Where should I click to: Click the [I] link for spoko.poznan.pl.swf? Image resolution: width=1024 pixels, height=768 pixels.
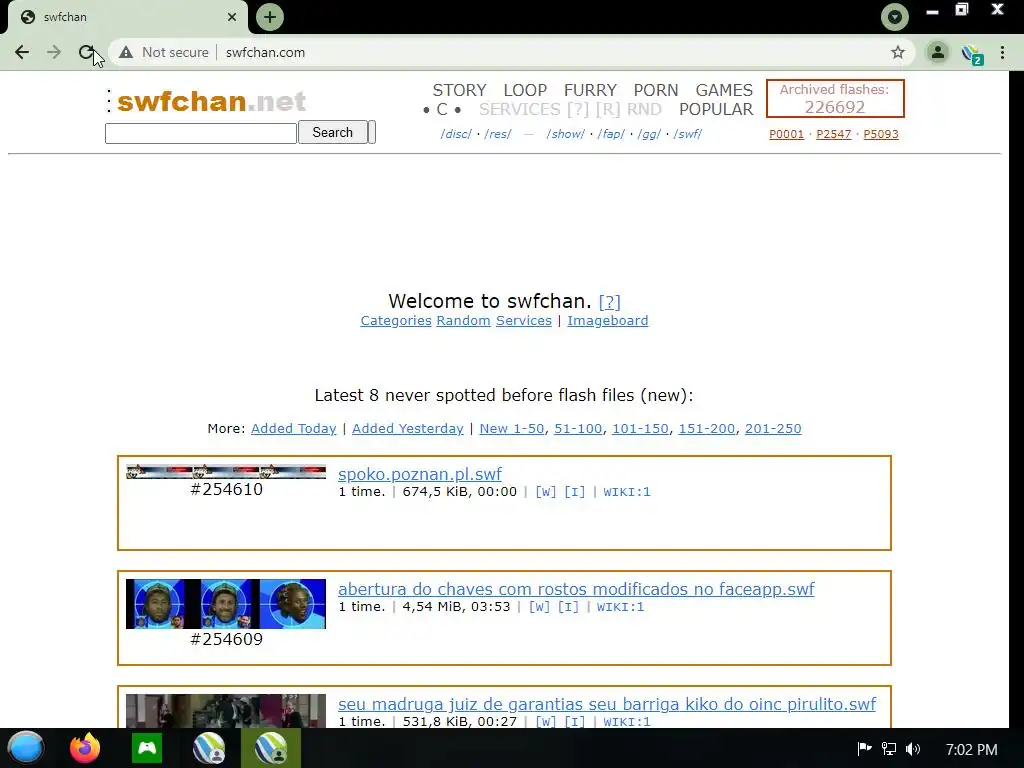coord(575,492)
